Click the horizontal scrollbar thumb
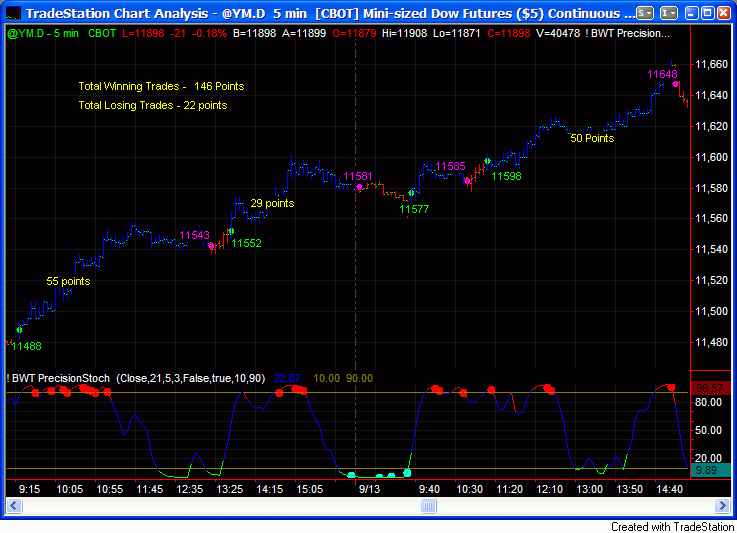737x533 pixels. [x=428, y=506]
